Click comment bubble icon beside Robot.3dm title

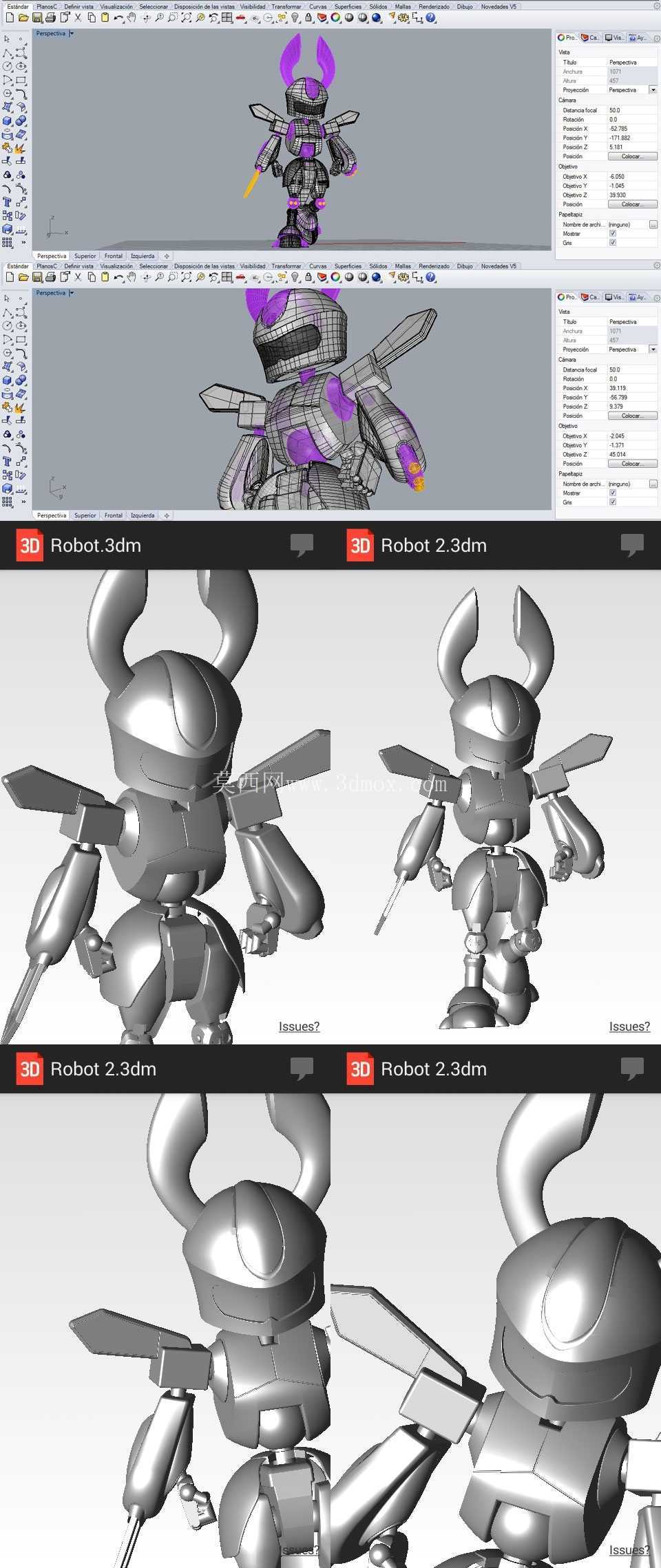point(302,545)
